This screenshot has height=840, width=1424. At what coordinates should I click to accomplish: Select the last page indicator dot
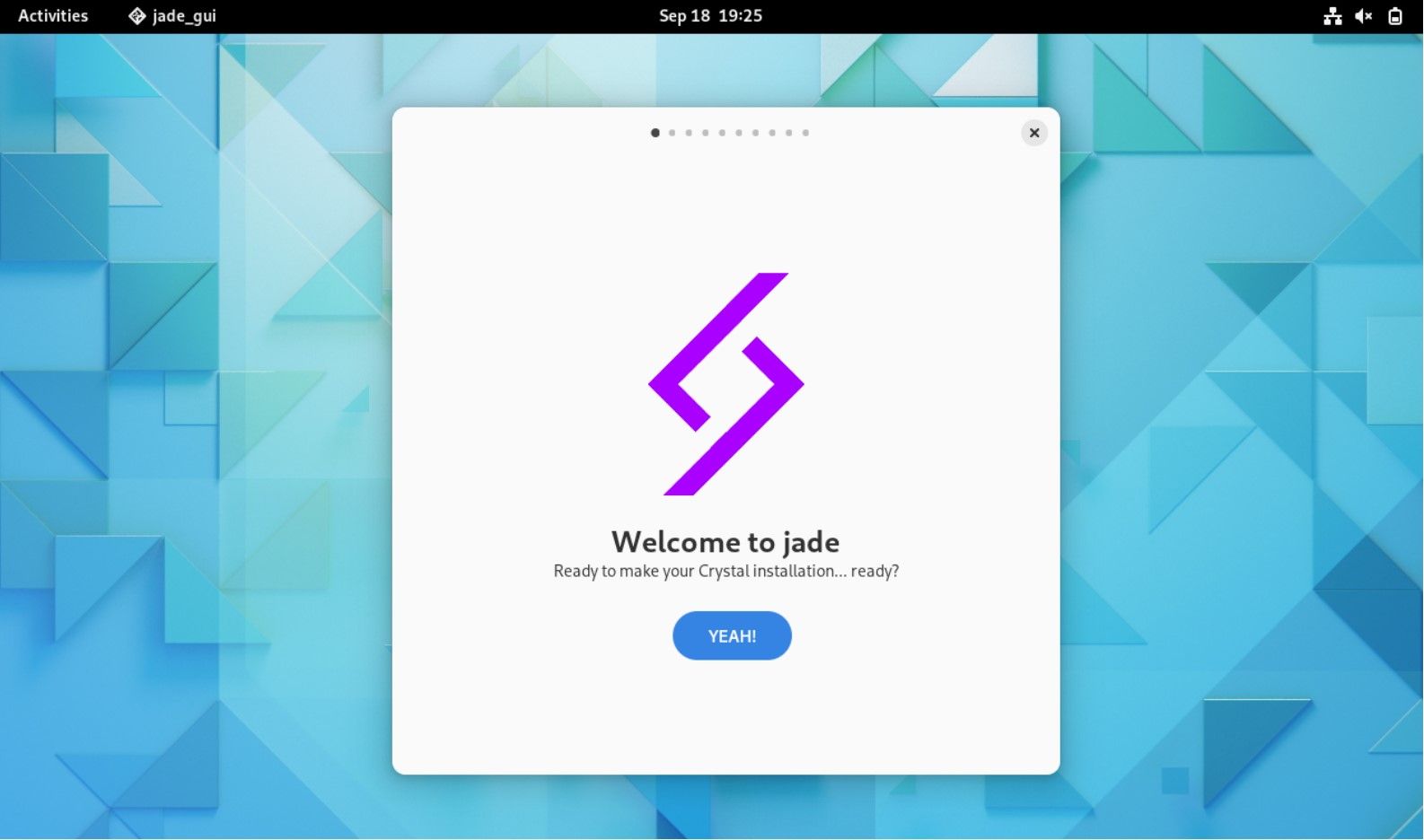point(805,133)
